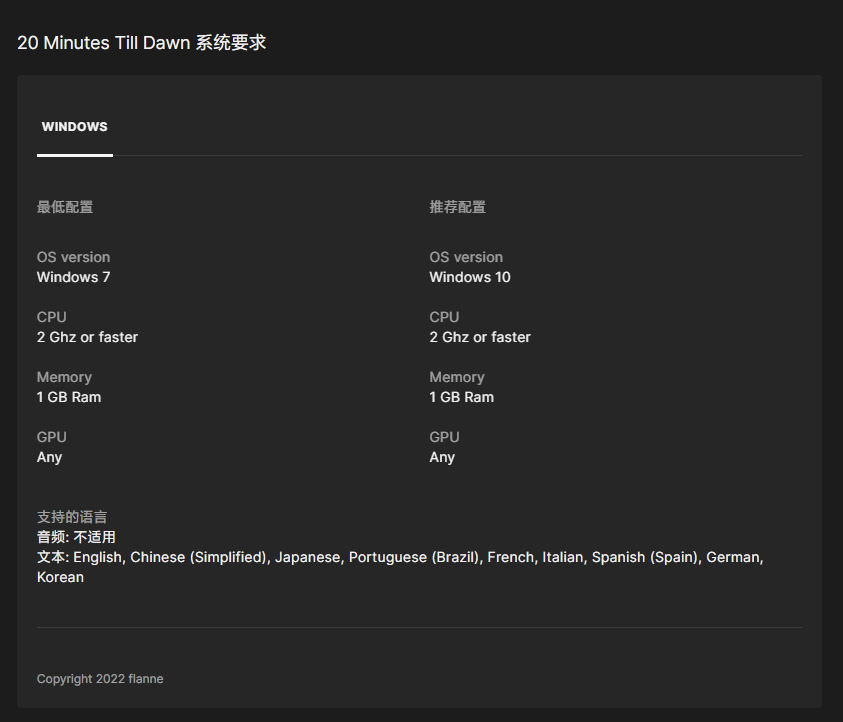Click '2 Ghz or faster' under 推荐配置
The width and height of the screenshot is (843, 722).
click(x=480, y=337)
